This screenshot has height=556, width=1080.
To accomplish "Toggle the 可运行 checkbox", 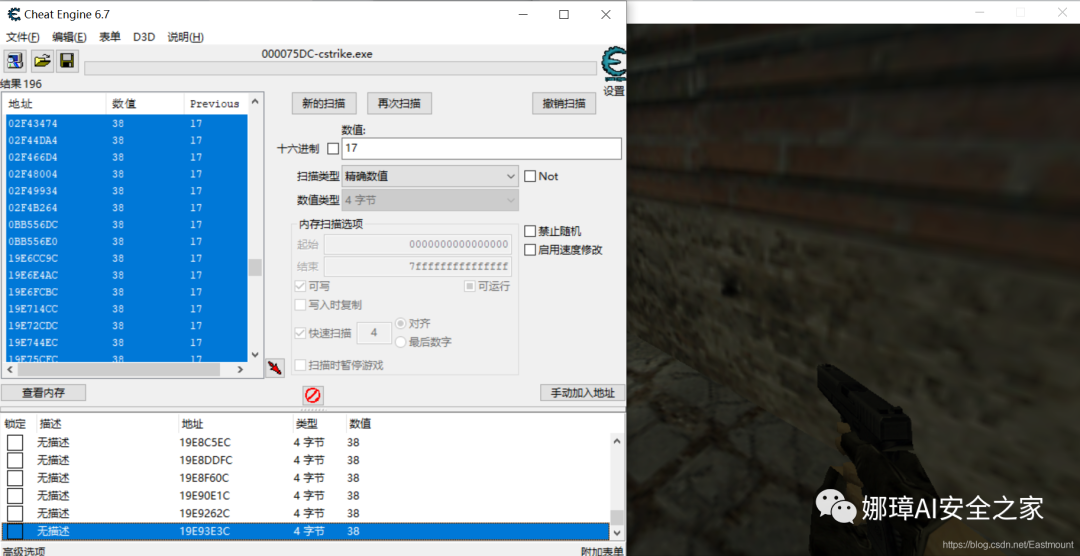I will tap(470, 286).
